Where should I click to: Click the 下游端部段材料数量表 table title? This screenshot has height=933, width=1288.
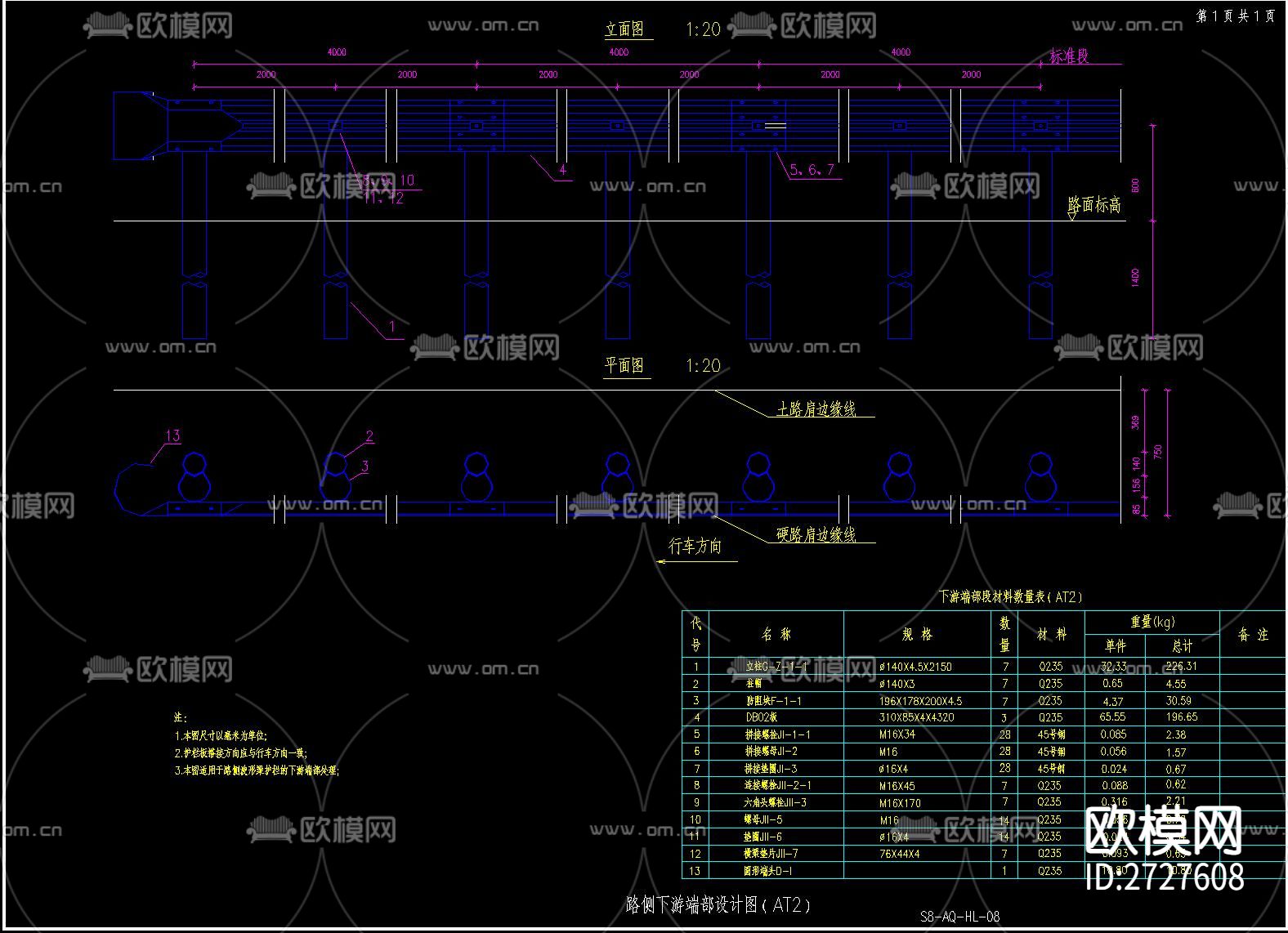click(x=1010, y=597)
